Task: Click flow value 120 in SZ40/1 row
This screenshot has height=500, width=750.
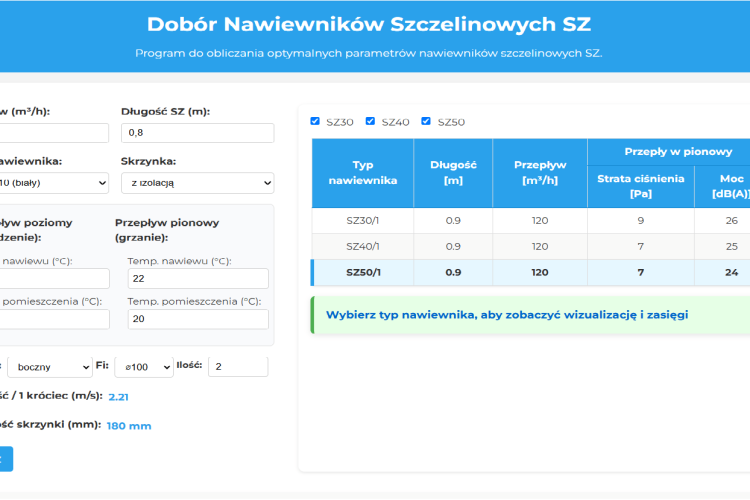Action: coord(540,246)
